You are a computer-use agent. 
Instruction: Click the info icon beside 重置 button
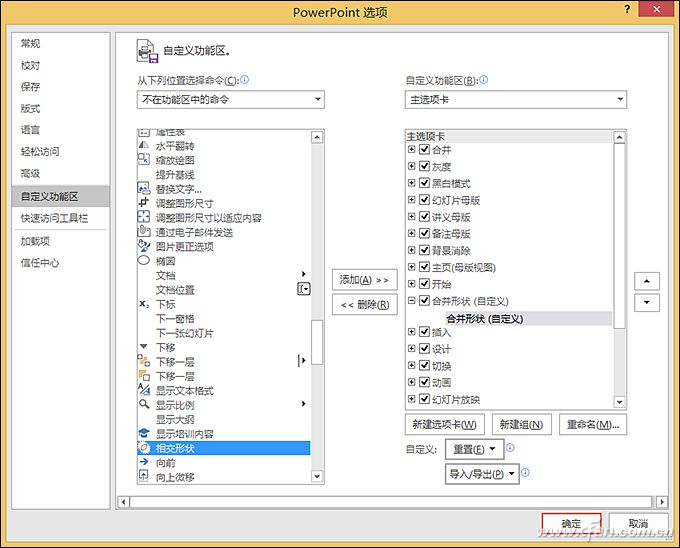pyautogui.click(x=510, y=447)
